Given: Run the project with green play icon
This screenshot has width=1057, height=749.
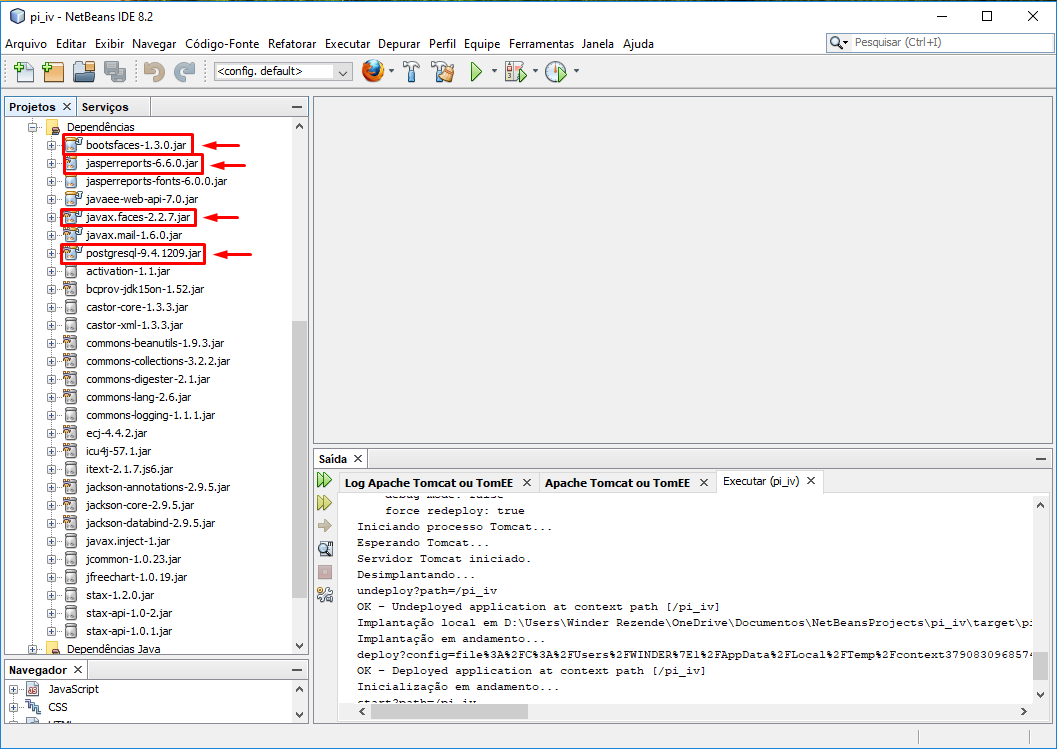Looking at the screenshot, I should coord(477,71).
